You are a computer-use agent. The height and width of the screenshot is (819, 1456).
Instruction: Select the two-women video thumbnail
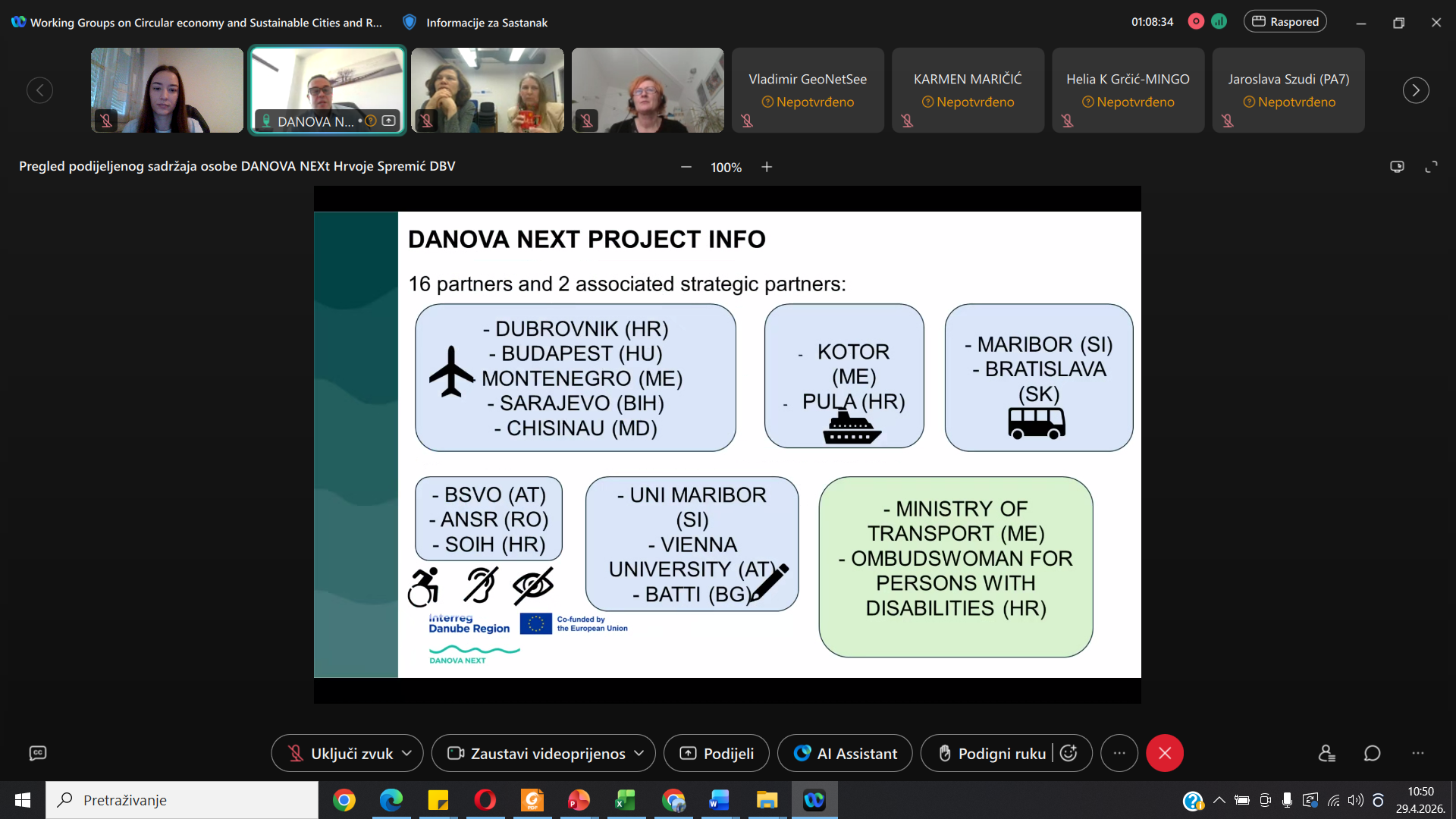coord(488,90)
